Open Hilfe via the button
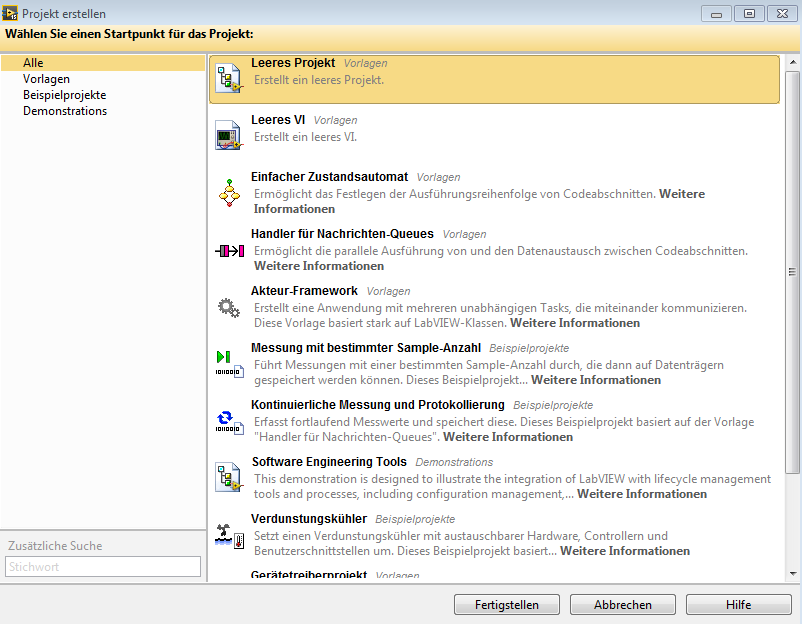 (739, 605)
